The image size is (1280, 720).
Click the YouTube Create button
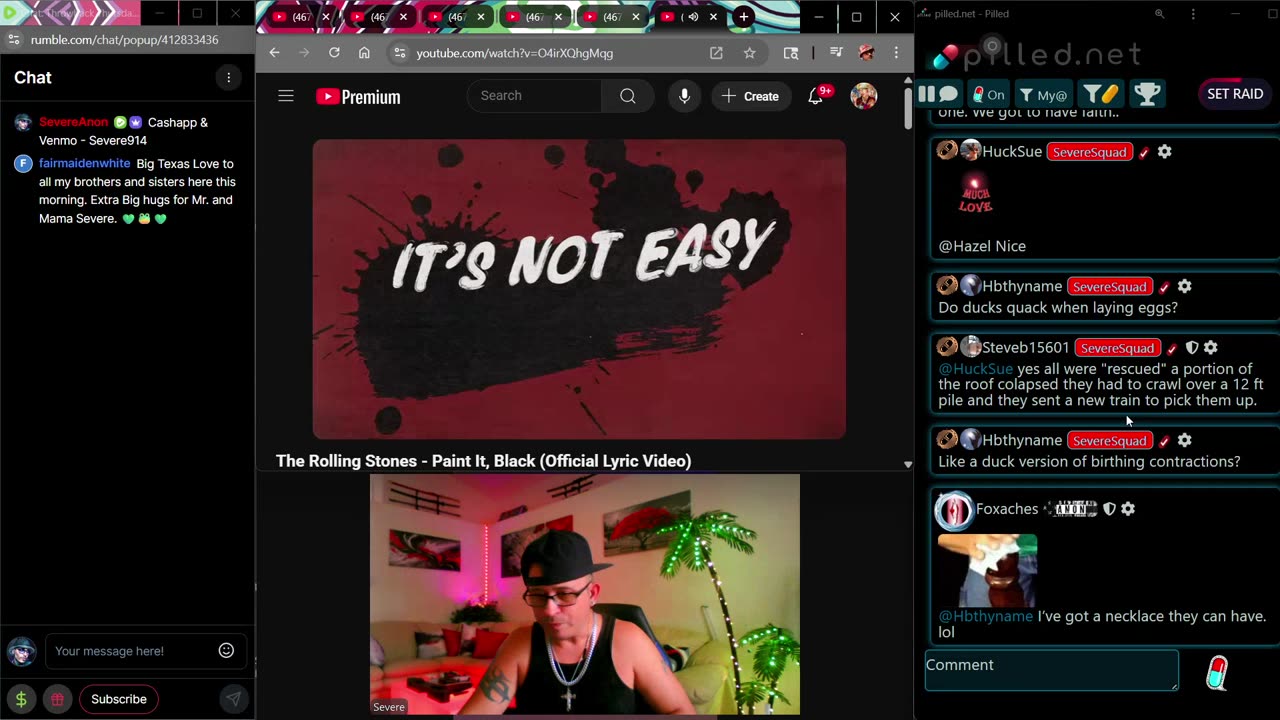(750, 96)
